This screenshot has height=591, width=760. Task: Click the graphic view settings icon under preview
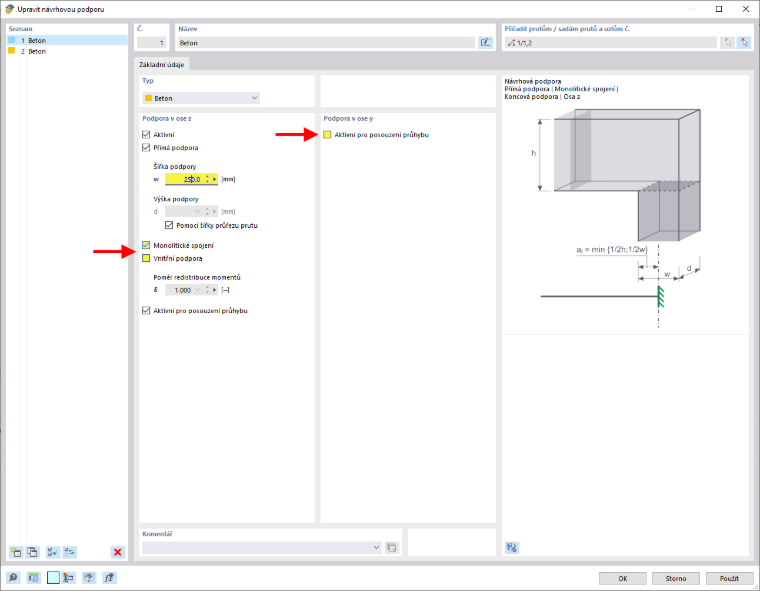point(512,547)
